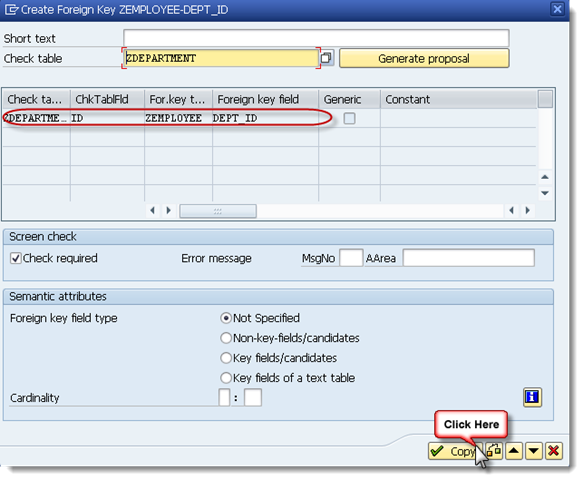Select the Key fields/candidates radio button

click(x=226, y=358)
